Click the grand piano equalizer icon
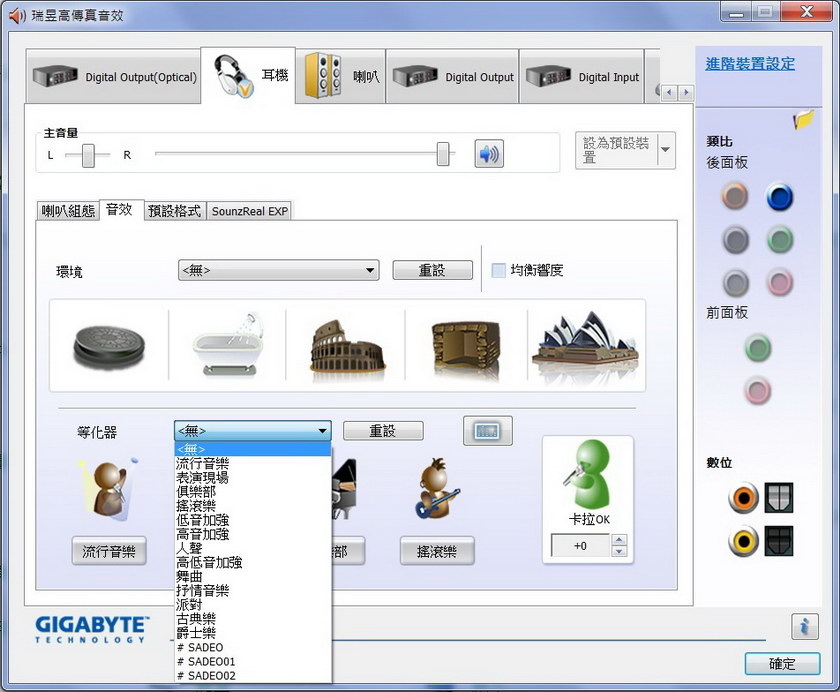 344,488
